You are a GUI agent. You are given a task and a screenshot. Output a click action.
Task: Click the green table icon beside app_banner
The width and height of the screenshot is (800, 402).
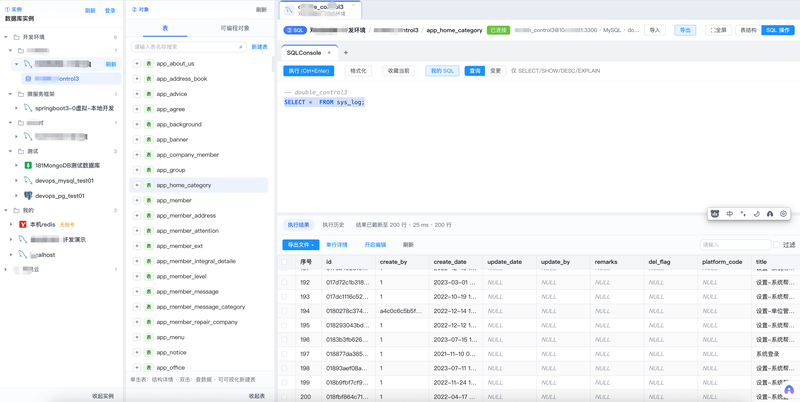(x=148, y=139)
